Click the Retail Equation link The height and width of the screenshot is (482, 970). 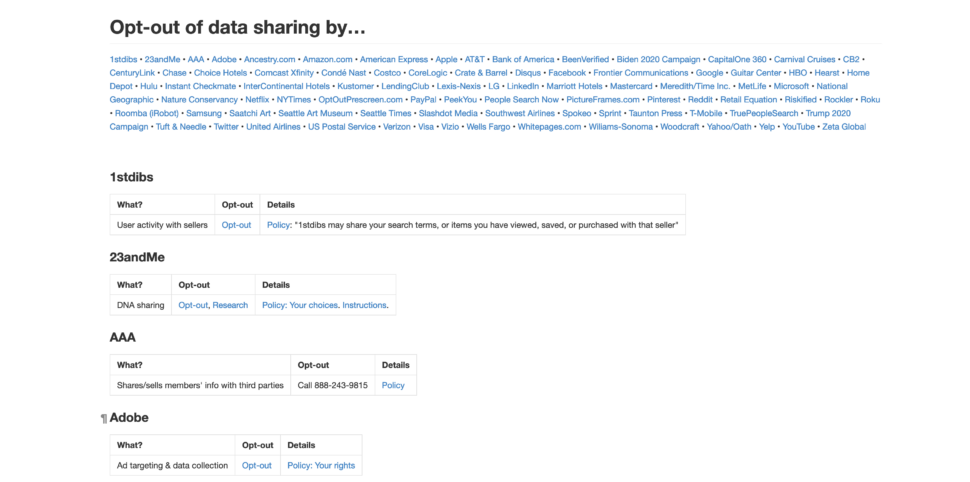749,99
